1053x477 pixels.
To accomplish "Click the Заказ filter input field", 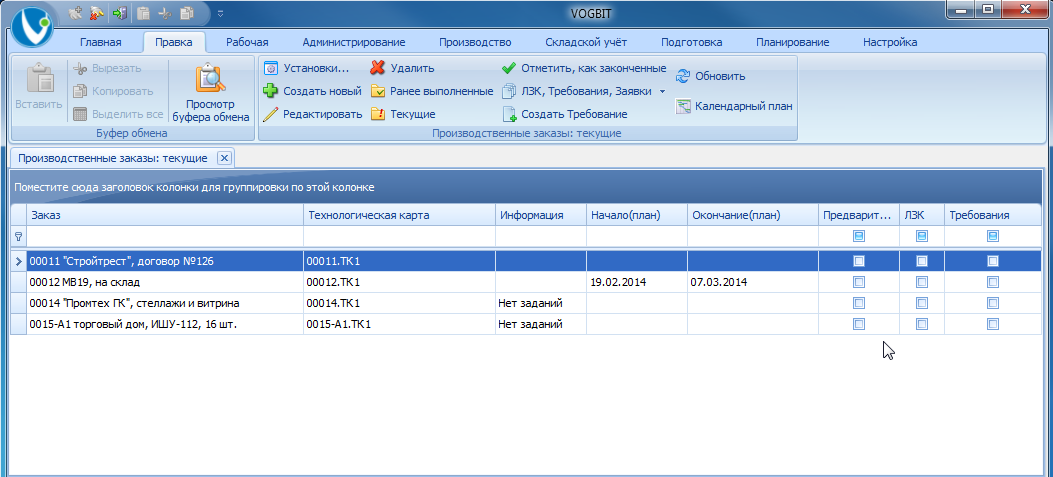I will [x=165, y=236].
